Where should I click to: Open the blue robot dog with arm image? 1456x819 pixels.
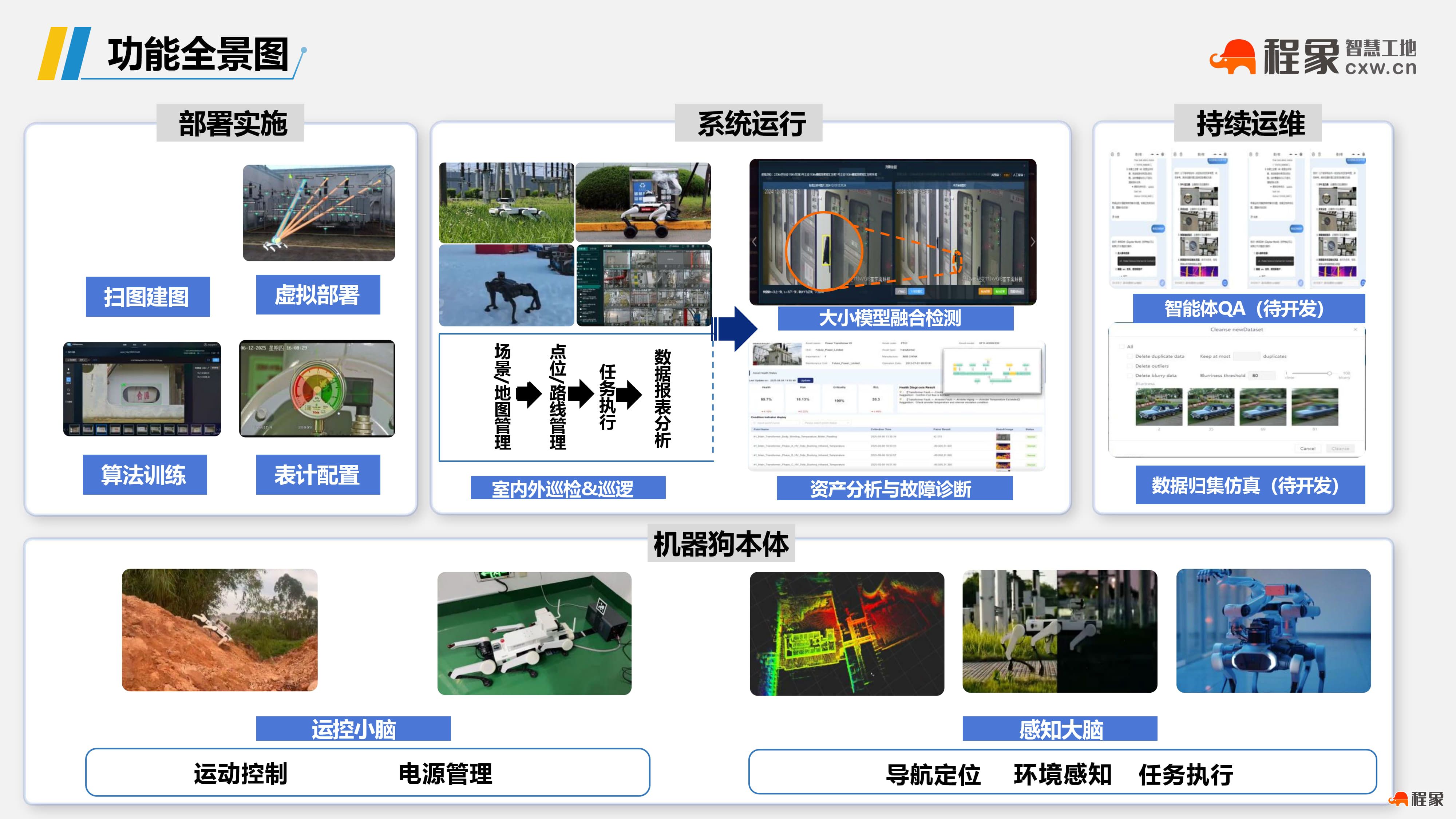pyautogui.click(x=1273, y=631)
